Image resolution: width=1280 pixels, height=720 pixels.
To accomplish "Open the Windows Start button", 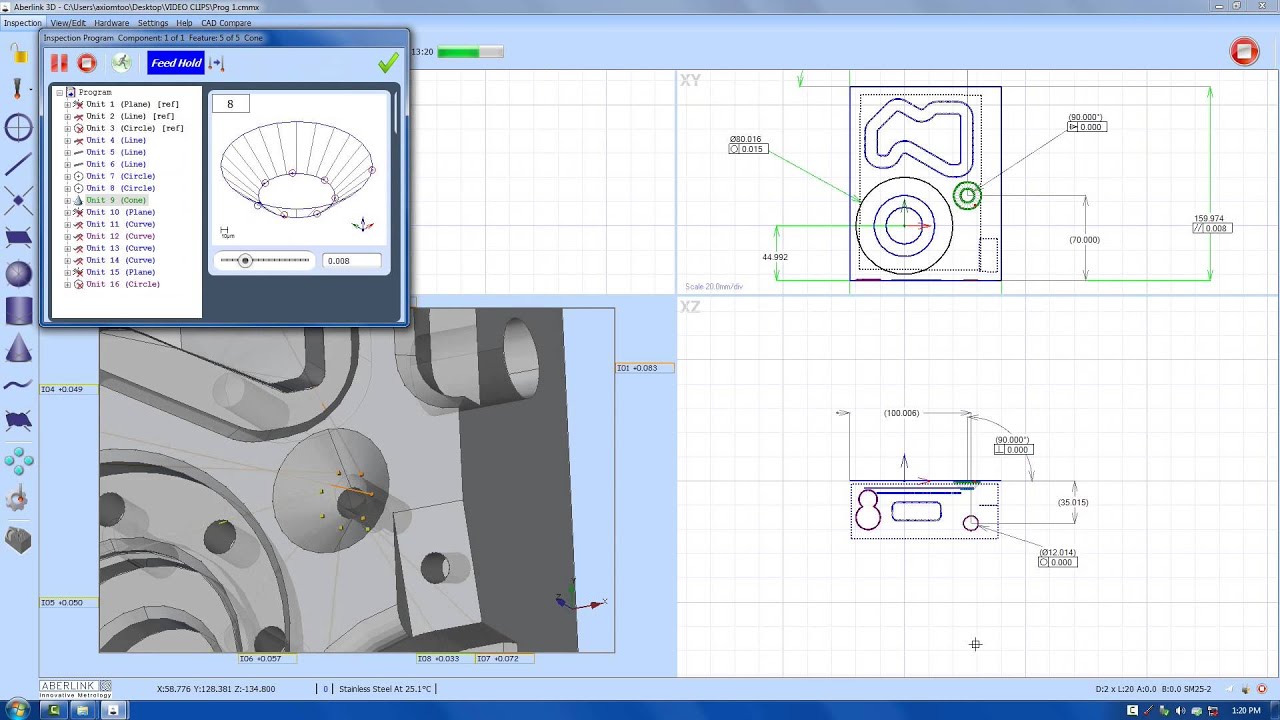I will pos(17,710).
